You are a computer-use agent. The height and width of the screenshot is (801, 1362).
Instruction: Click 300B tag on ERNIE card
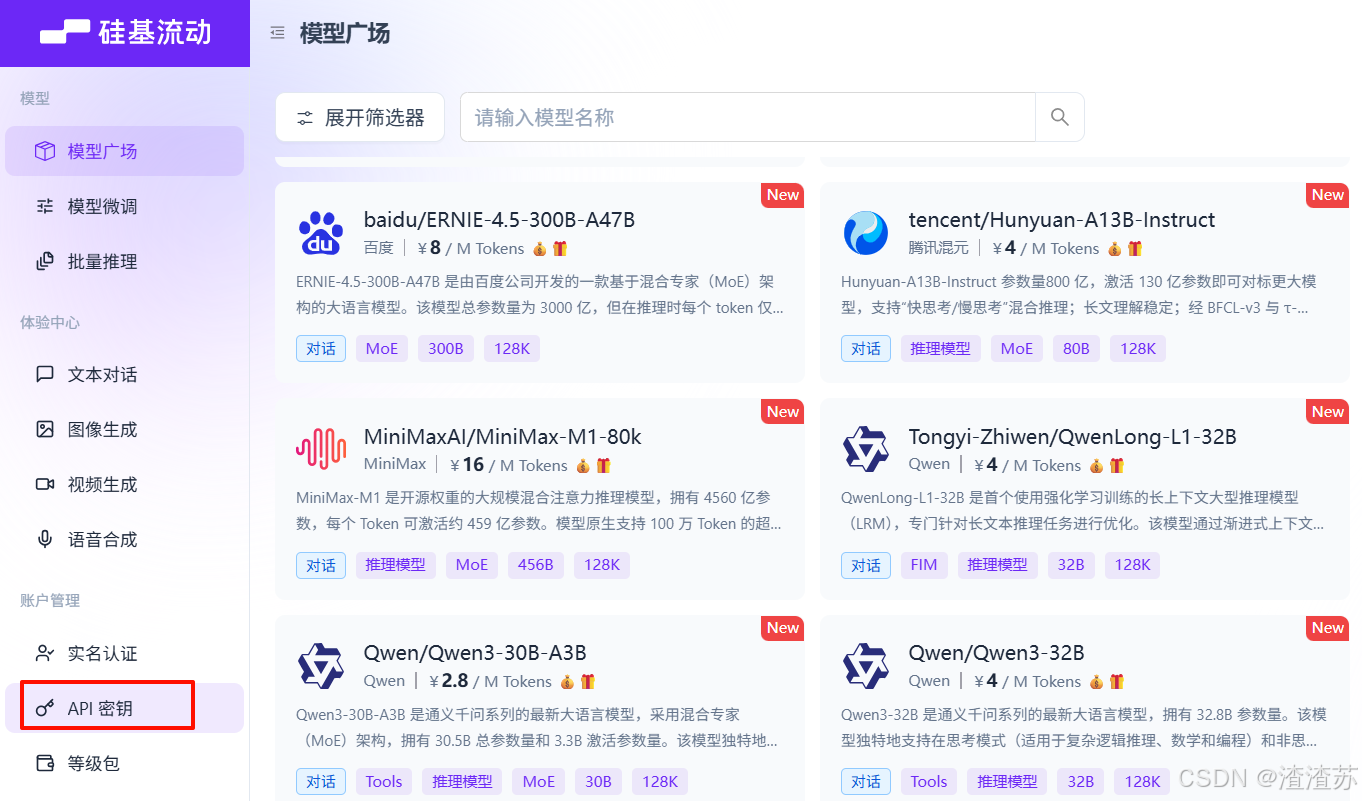(x=446, y=348)
